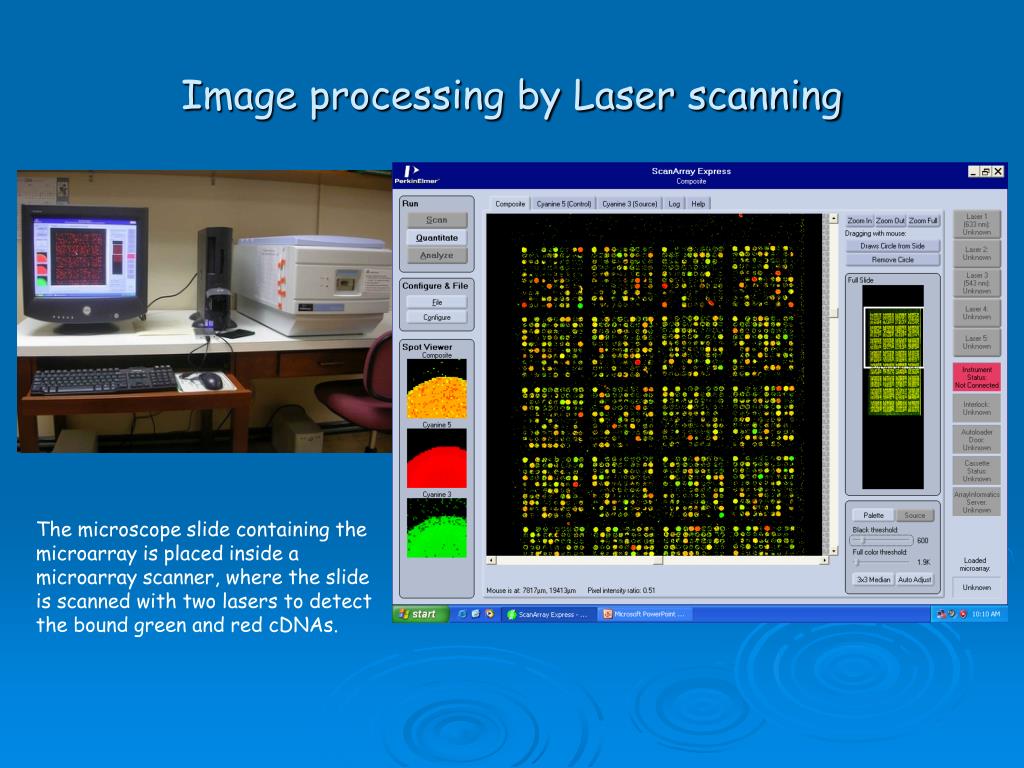Click the horizontal scrollbar left arrow

(491, 560)
